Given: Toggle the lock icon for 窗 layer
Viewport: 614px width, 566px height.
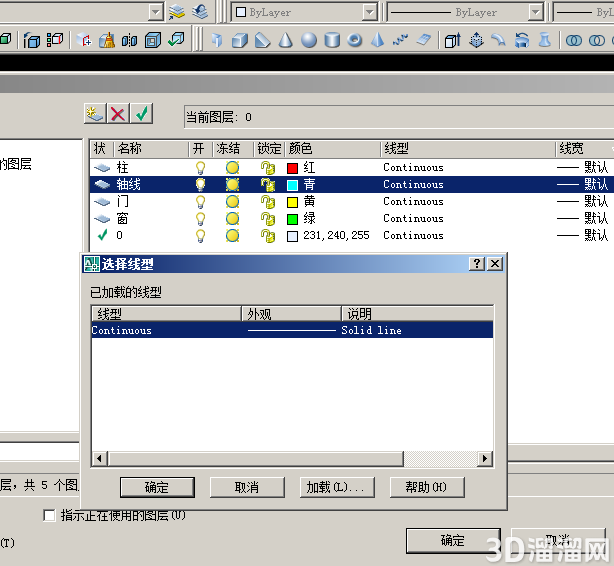Looking at the screenshot, I should [x=268, y=219].
